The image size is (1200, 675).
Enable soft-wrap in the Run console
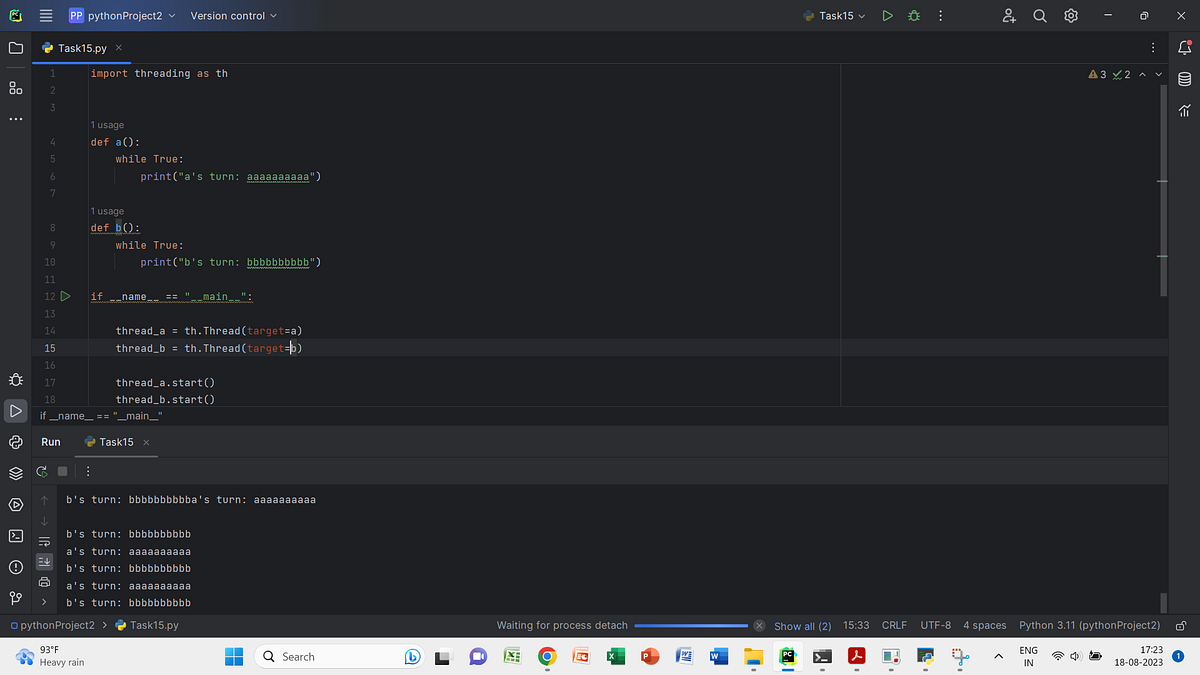(44, 540)
